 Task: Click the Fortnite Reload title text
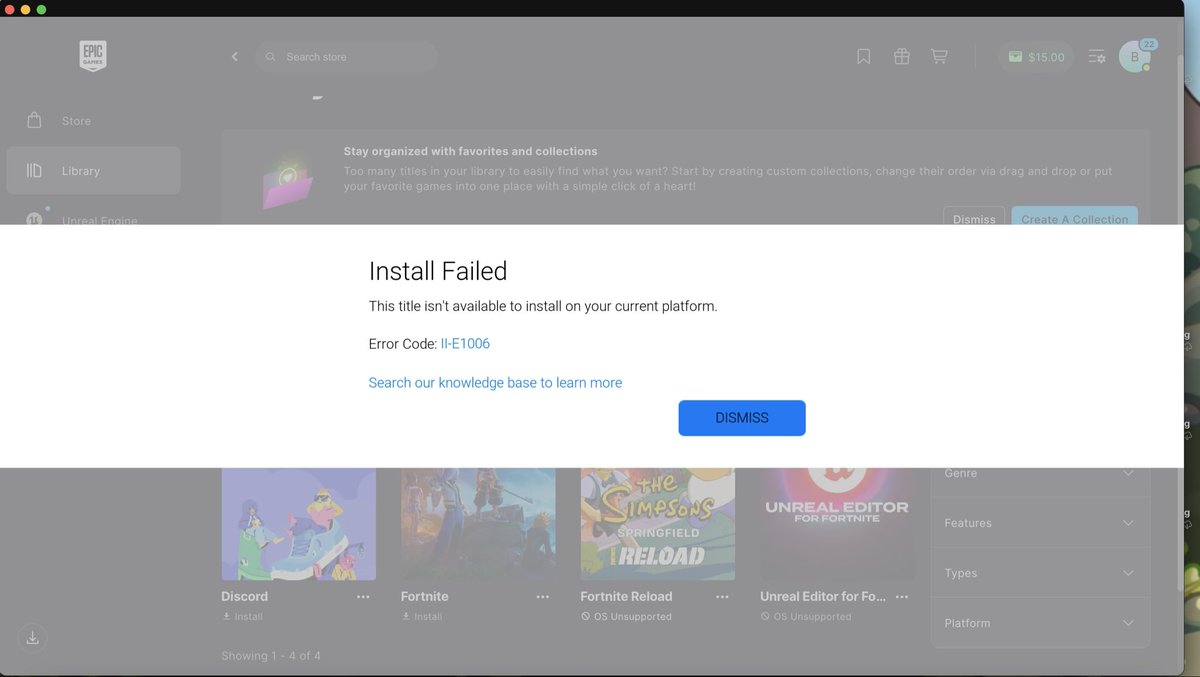626,597
